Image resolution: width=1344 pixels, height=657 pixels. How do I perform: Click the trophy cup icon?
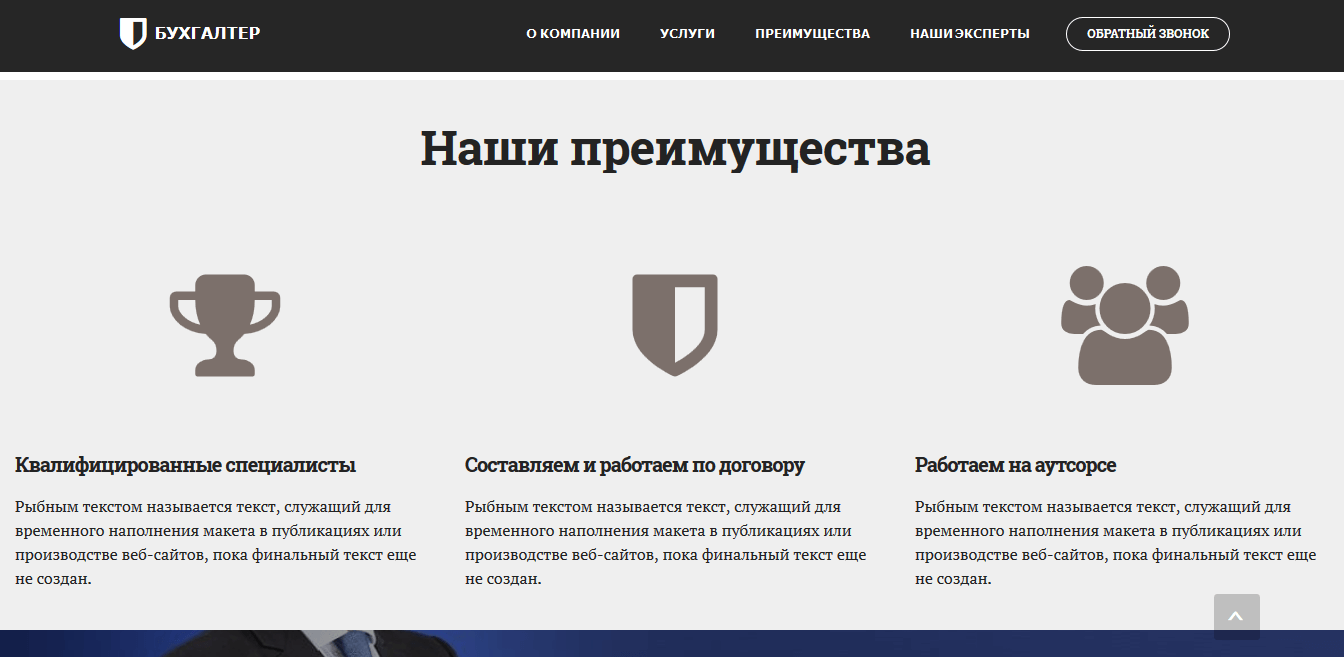(225, 325)
